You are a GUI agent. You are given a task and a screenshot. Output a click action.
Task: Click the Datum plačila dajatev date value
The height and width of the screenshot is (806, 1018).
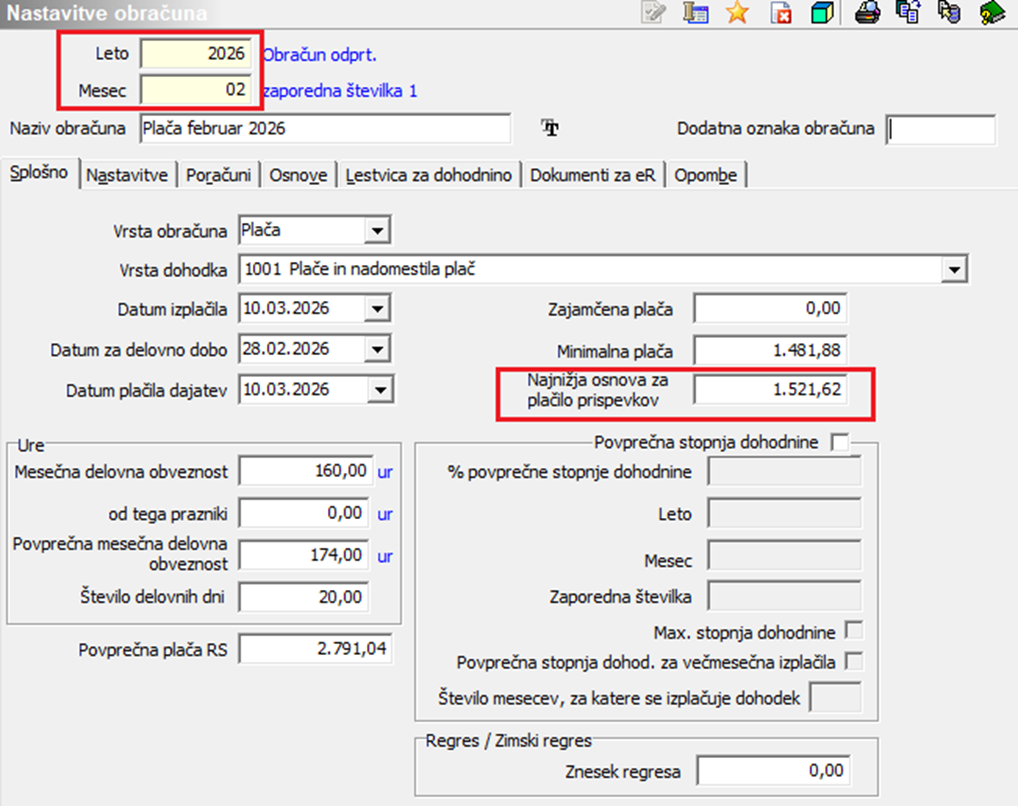click(286, 390)
